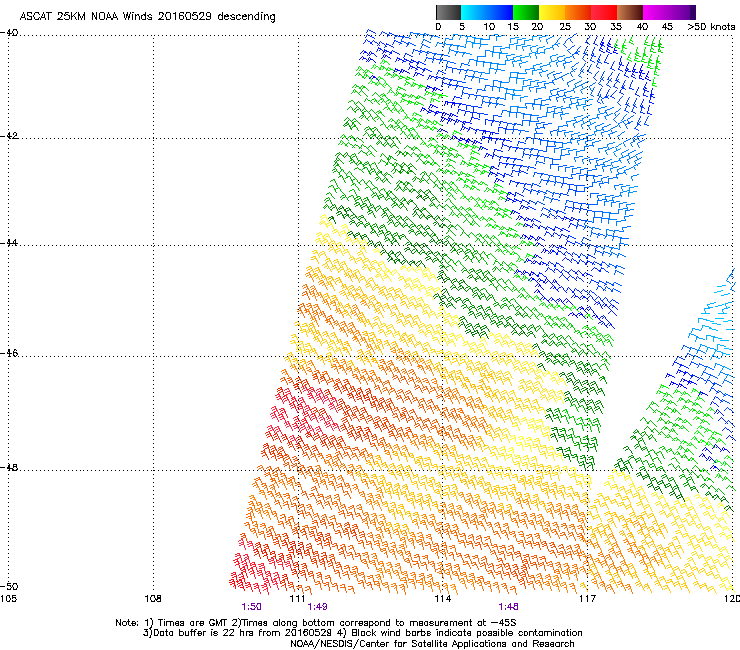
Task: Click the 1:50 swath time label
Action: 251,607
